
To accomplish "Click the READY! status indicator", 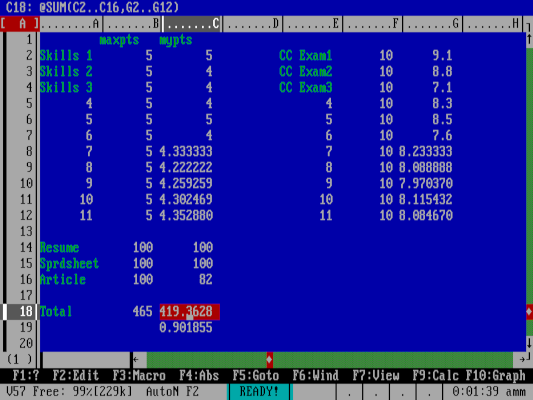I will pos(259,392).
